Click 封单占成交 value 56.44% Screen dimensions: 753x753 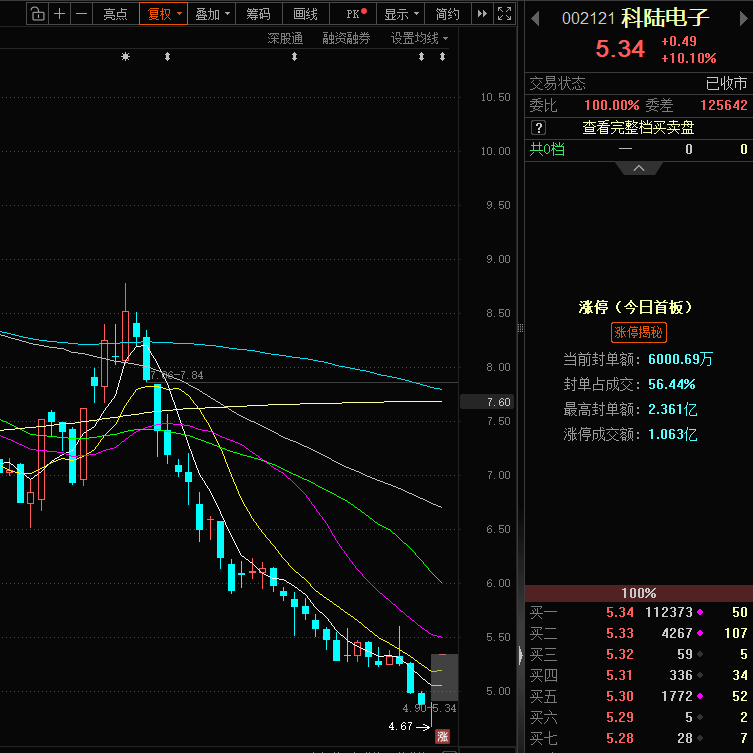(671, 384)
